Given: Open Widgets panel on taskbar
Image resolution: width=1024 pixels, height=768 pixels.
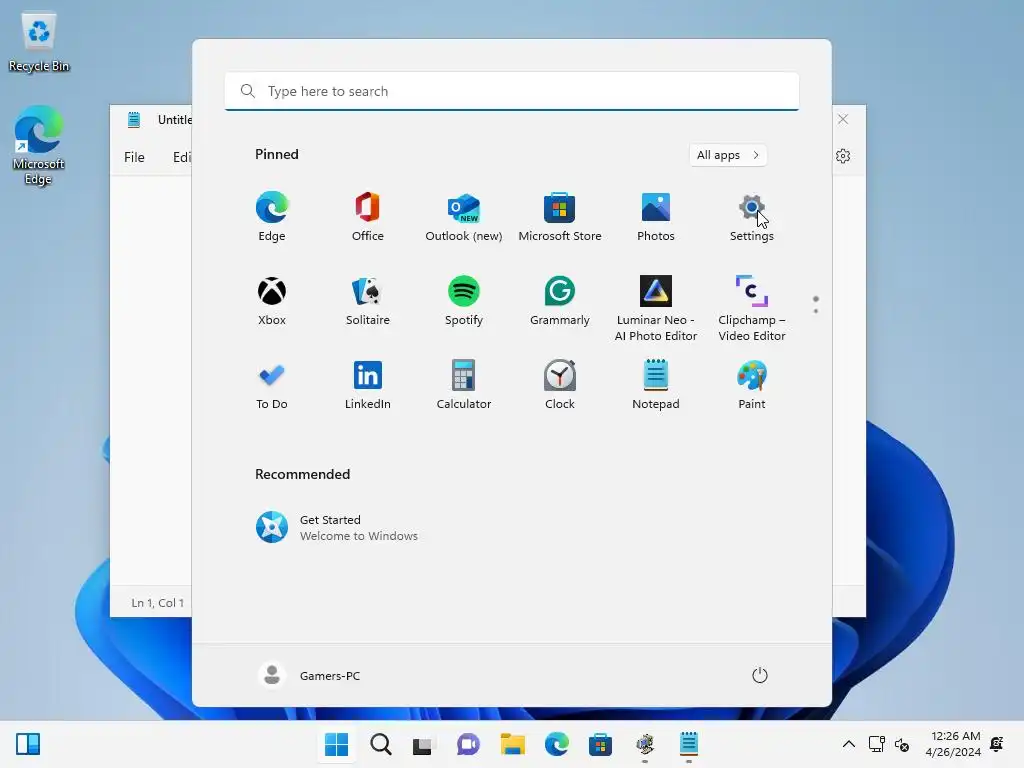Looking at the screenshot, I should 28,744.
